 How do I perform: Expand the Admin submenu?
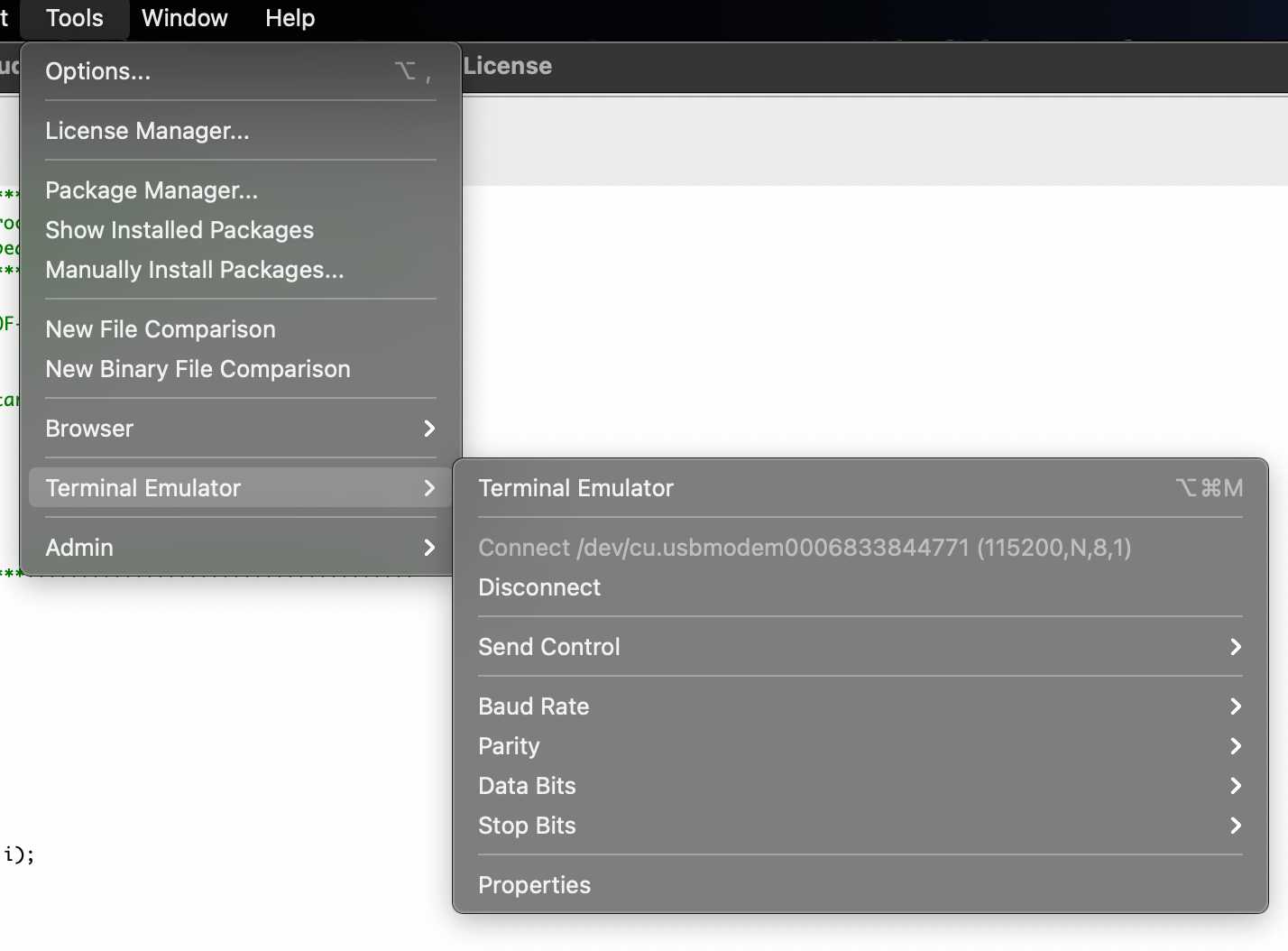241,548
